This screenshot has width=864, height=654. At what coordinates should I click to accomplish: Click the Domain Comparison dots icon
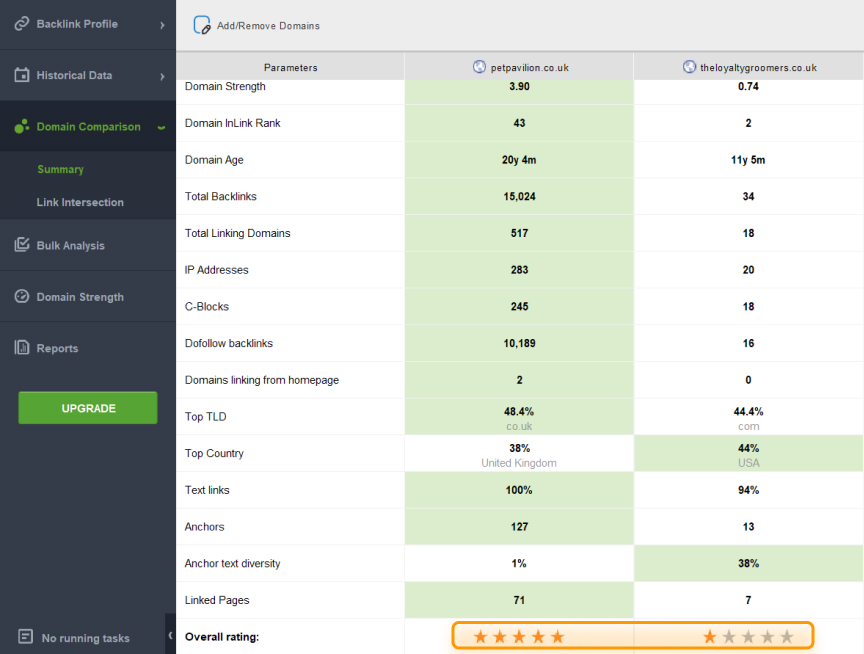[21, 126]
